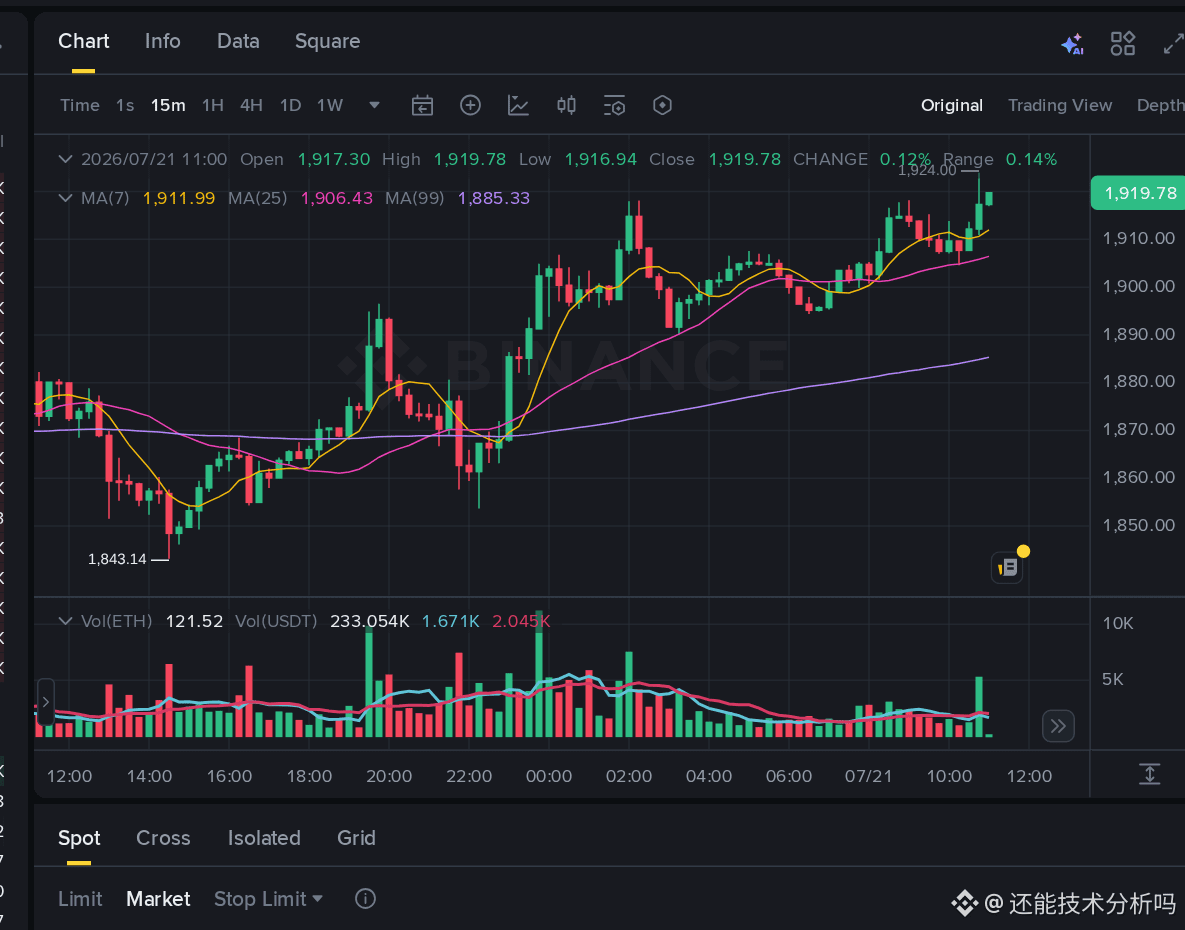Viewport: 1185px width, 930px height.
Task: Open the Stop Limit dropdown
Action: pyautogui.click(x=268, y=898)
